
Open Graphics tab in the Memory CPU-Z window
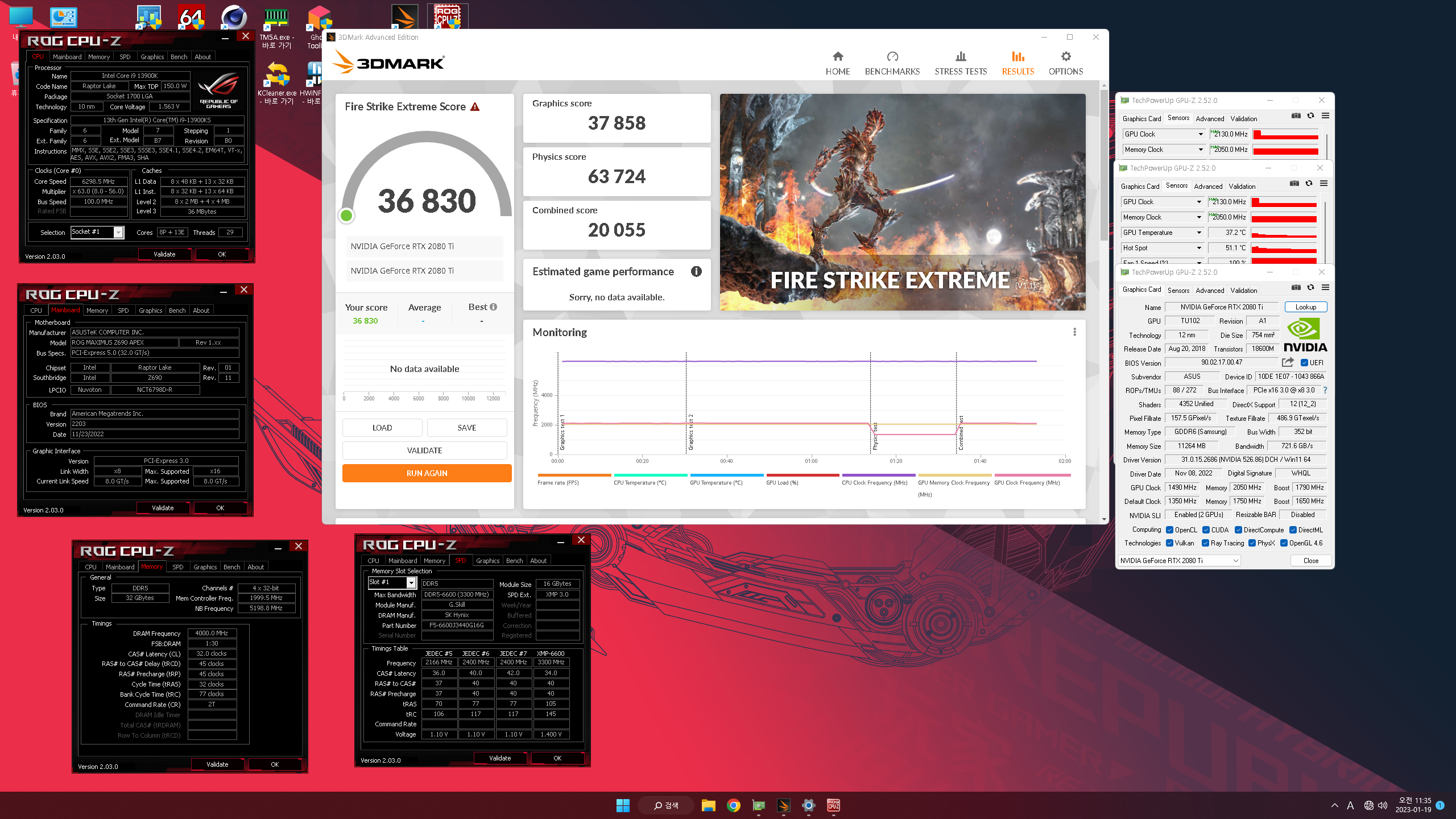205,567
